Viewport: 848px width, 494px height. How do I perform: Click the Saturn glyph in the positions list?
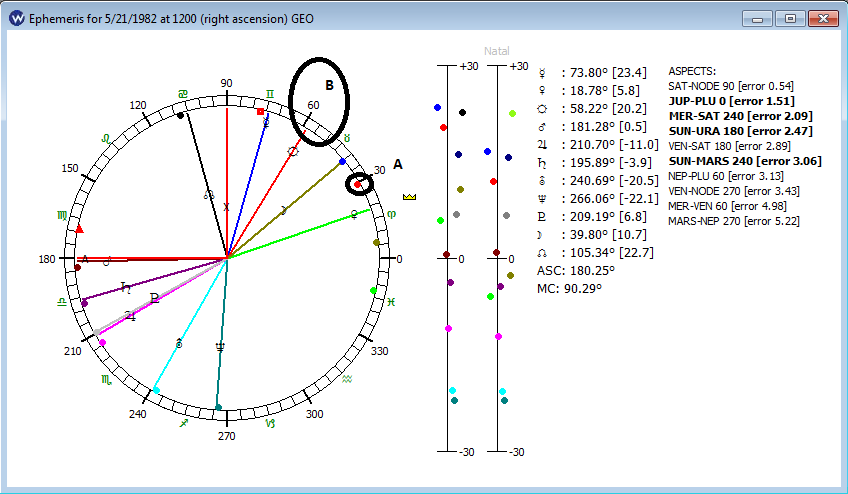pyautogui.click(x=542, y=163)
